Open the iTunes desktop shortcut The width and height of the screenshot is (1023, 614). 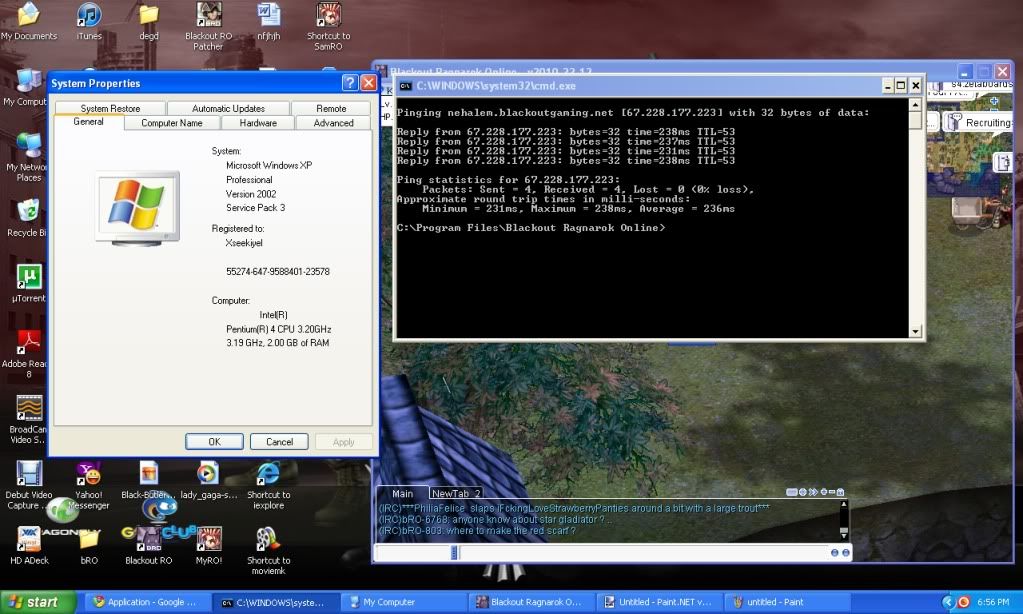pyautogui.click(x=88, y=16)
